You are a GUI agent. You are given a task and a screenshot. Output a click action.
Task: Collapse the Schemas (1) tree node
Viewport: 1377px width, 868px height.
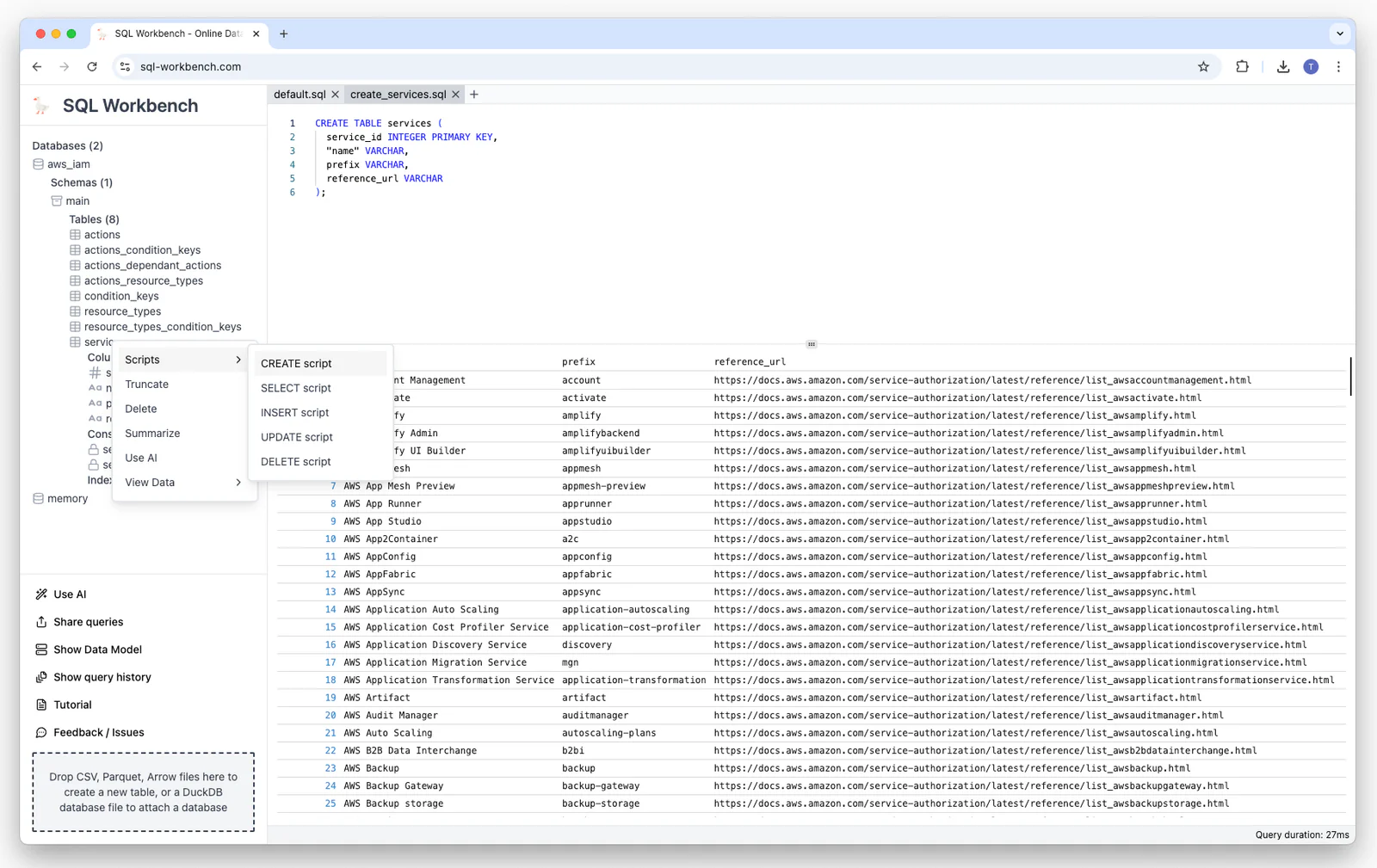(82, 182)
